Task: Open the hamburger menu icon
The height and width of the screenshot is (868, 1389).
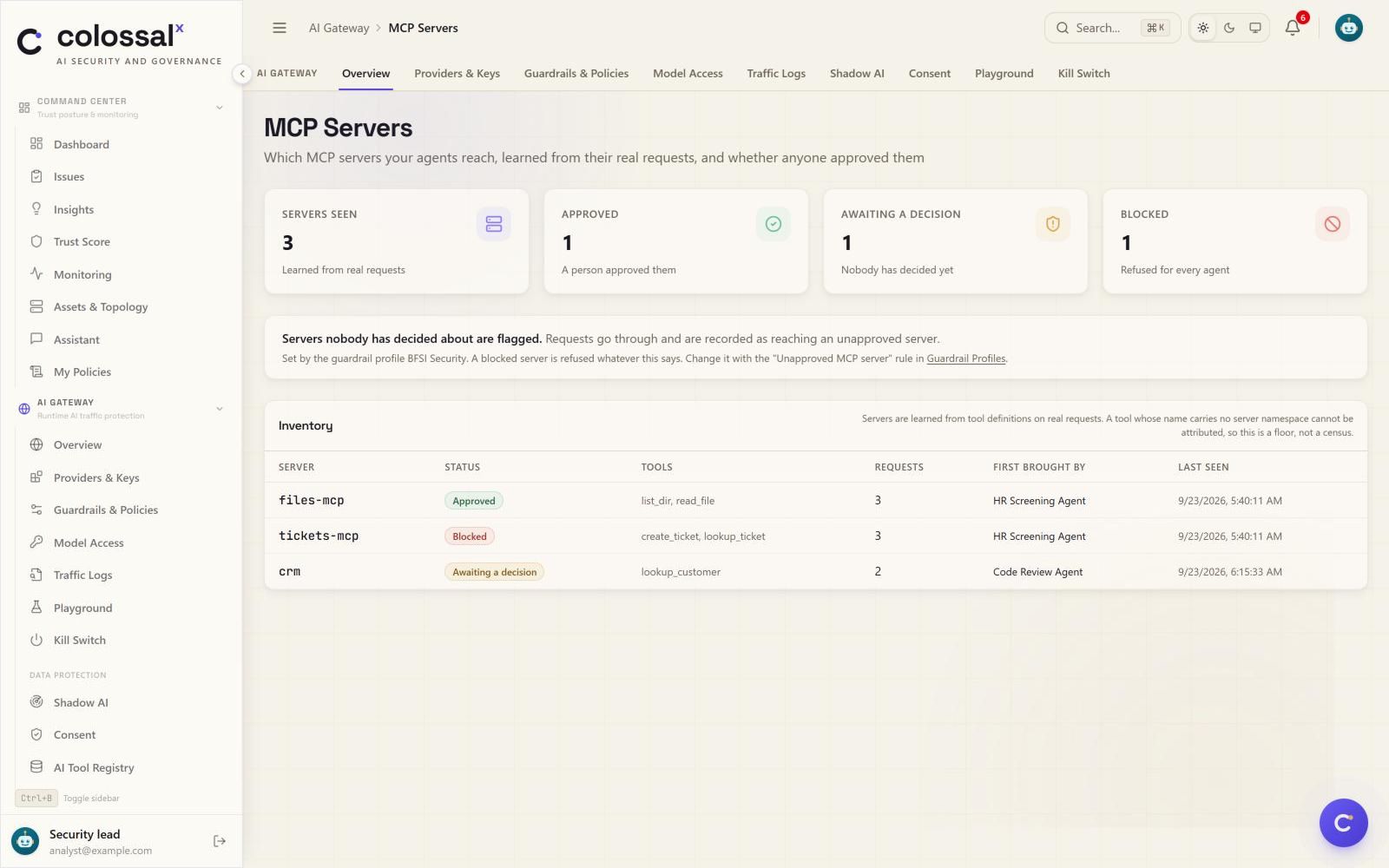Action: point(280,28)
